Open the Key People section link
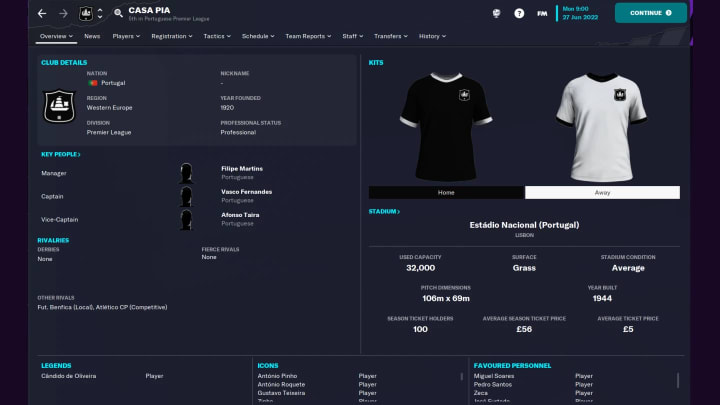Screen dimensions: 720x405 coord(61,154)
